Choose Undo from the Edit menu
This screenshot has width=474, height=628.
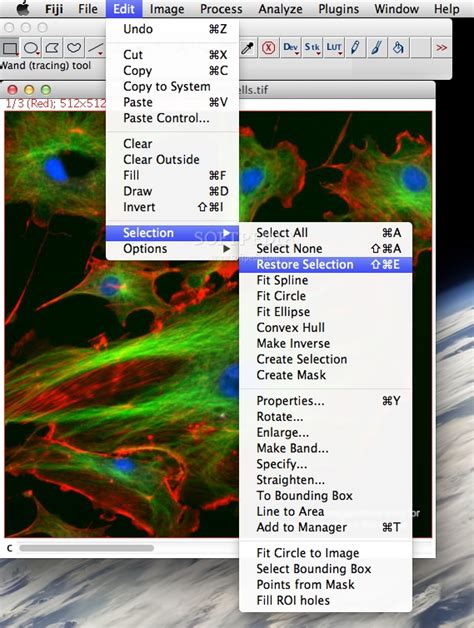click(x=173, y=29)
